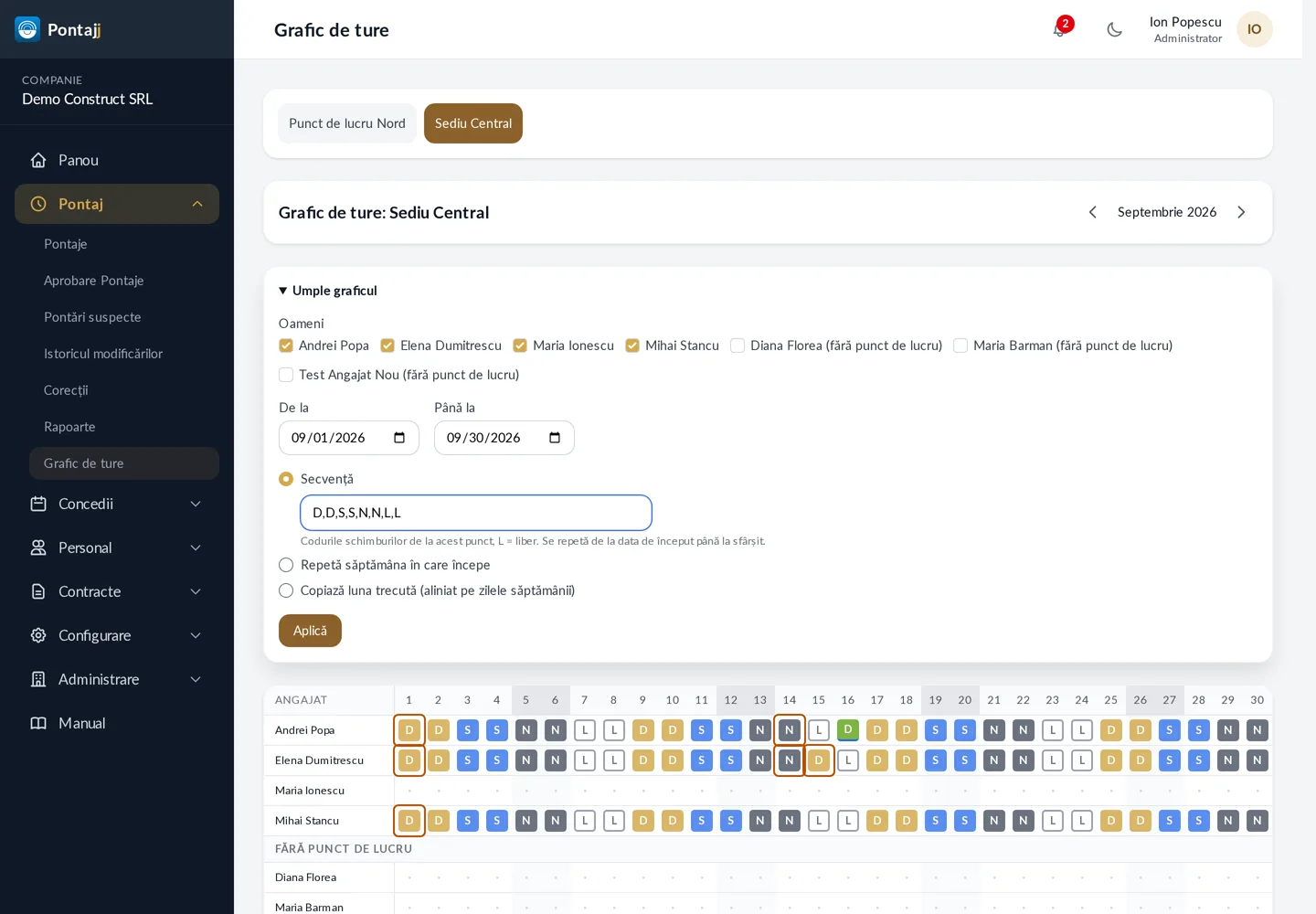Viewport: 1316px width, 914px height.
Task: Expand the Contracte menu chevron
Action: pos(196,591)
